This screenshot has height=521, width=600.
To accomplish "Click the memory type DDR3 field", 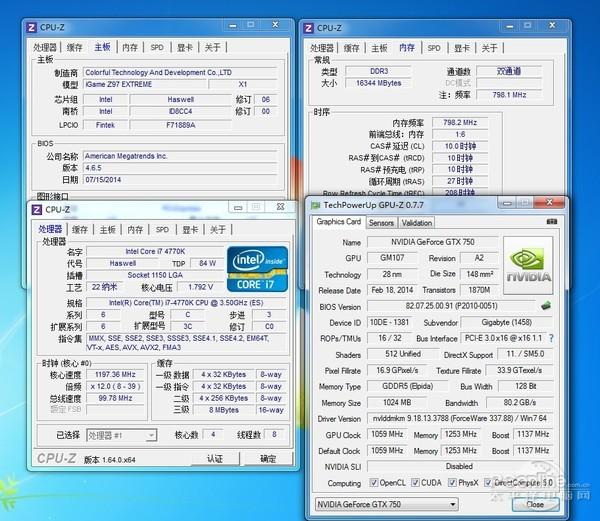I will [378, 71].
